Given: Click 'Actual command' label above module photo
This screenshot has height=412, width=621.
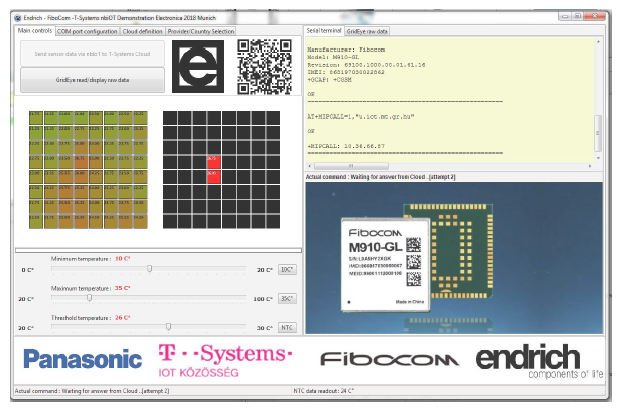Looking at the screenshot, I should (380, 177).
